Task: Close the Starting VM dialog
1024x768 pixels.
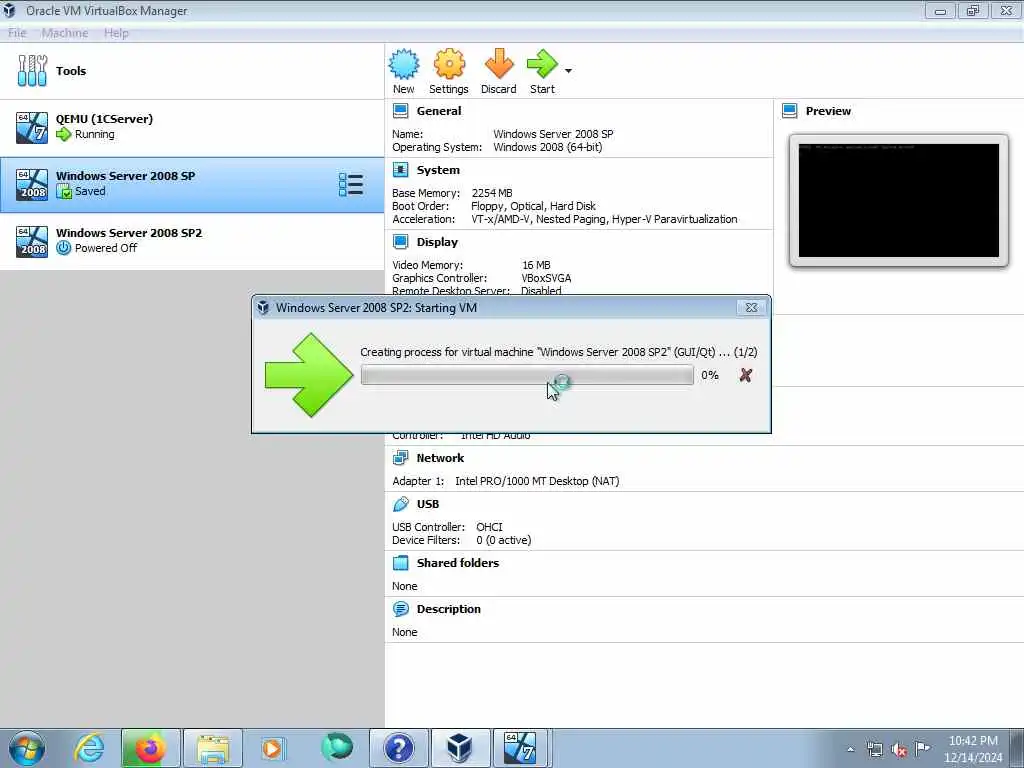Action: click(751, 307)
